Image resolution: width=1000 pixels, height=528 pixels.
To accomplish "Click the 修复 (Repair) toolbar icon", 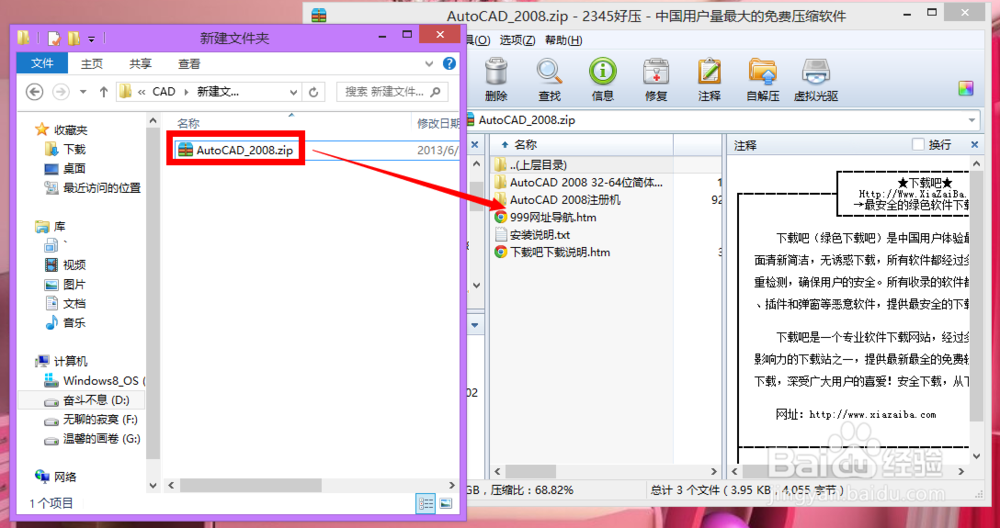I will pyautogui.click(x=656, y=79).
